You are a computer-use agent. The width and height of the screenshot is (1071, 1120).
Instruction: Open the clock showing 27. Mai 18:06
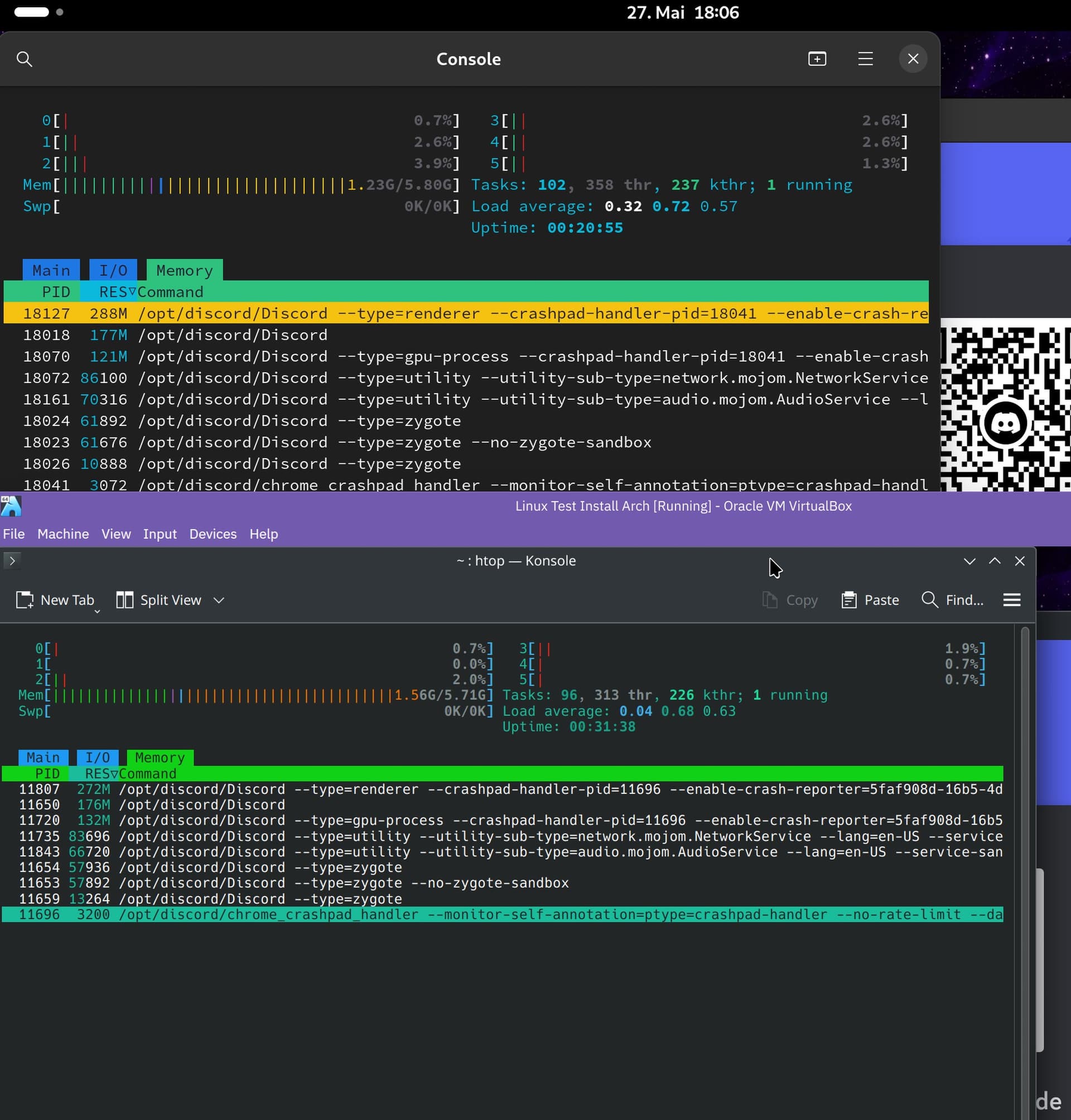coord(683,13)
